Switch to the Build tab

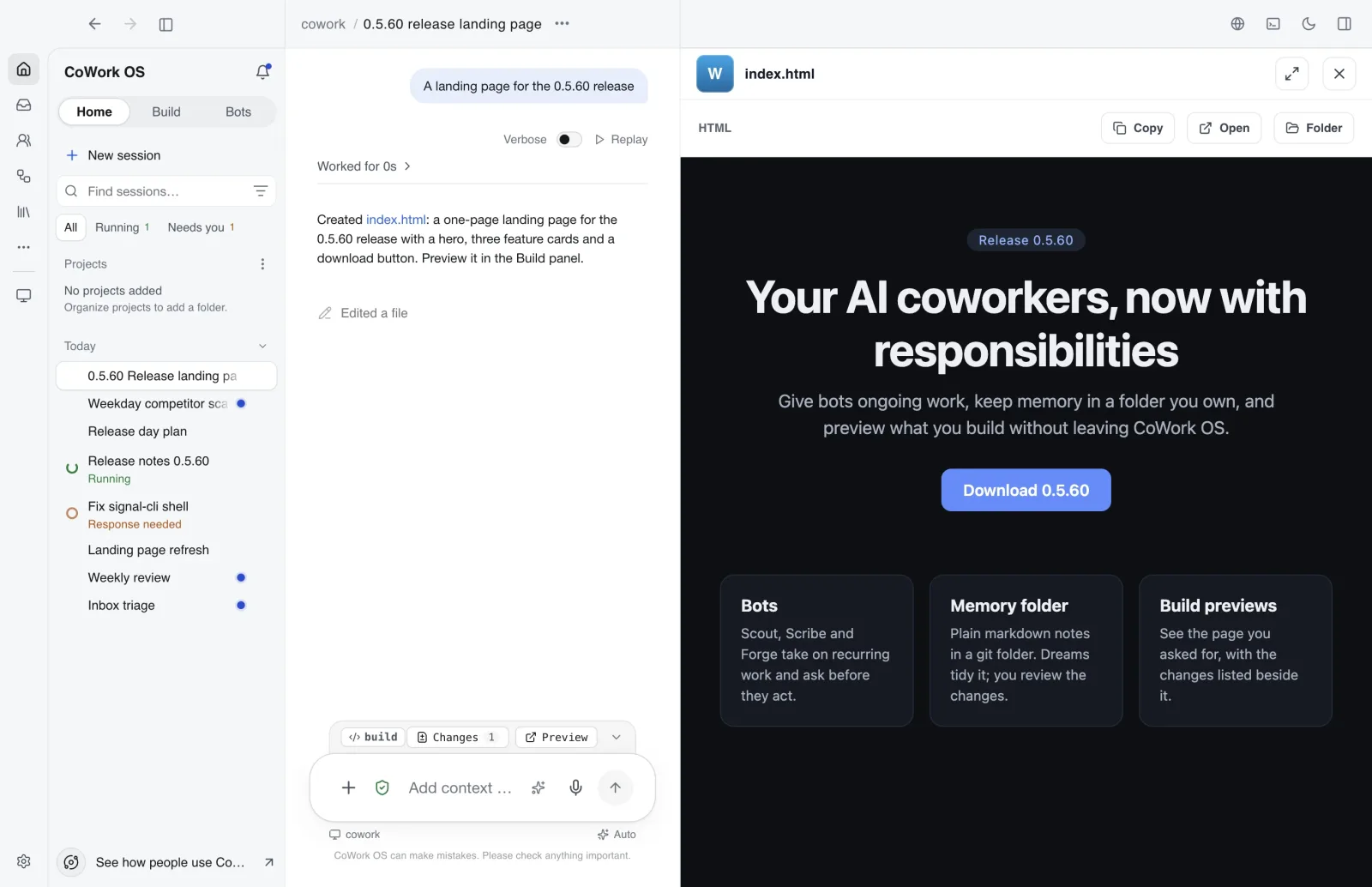[166, 112]
